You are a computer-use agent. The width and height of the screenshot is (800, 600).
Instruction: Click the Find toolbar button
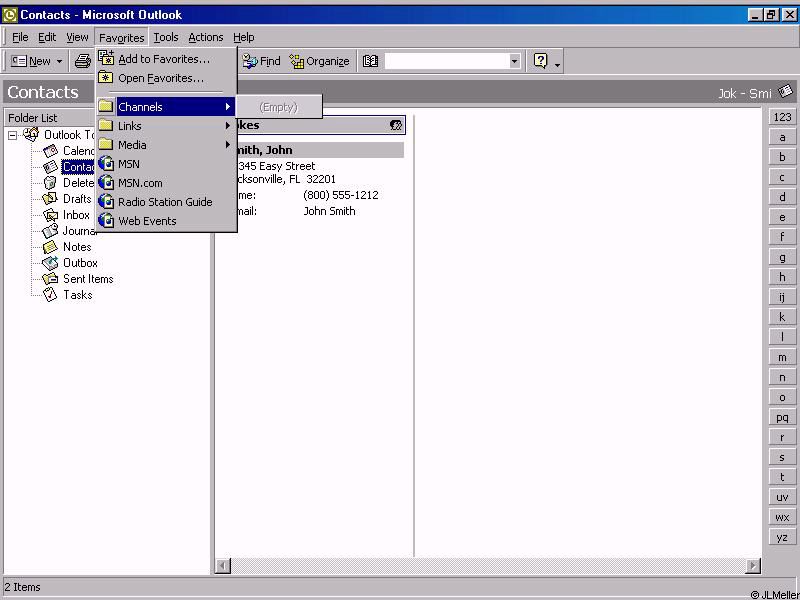click(x=262, y=61)
